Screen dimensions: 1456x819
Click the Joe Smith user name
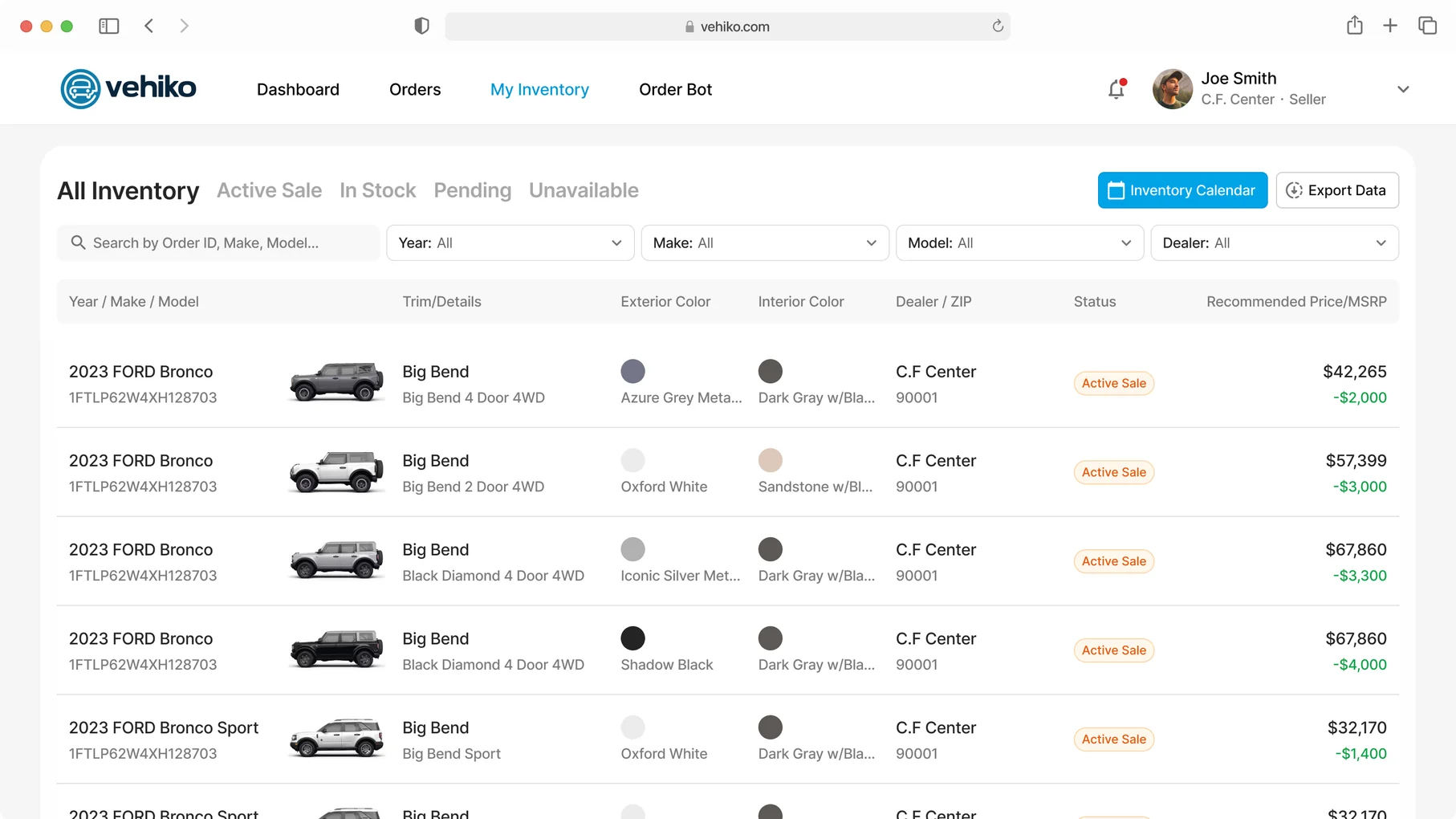tap(1238, 79)
